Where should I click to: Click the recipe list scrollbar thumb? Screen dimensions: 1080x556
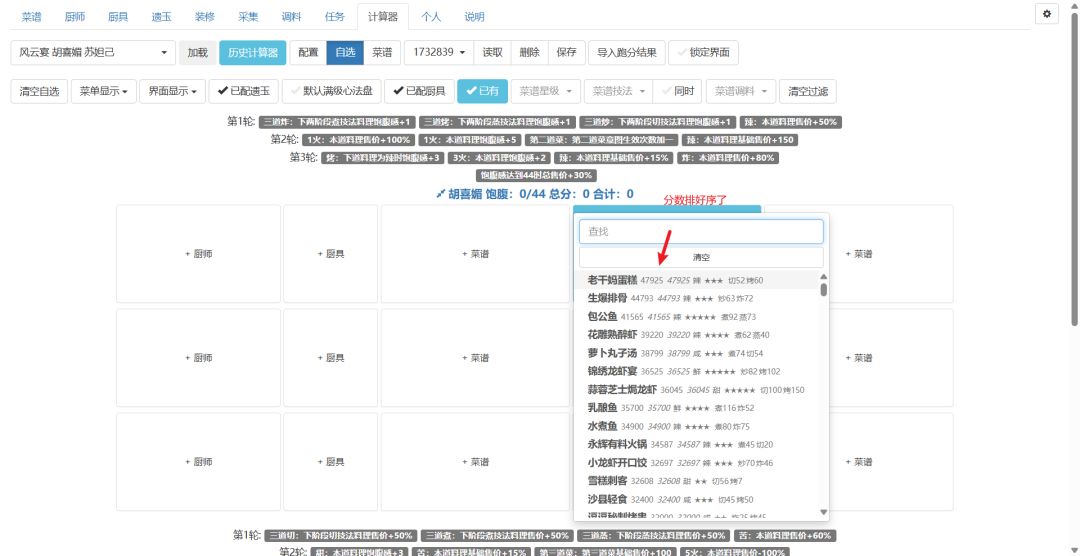(824, 289)
